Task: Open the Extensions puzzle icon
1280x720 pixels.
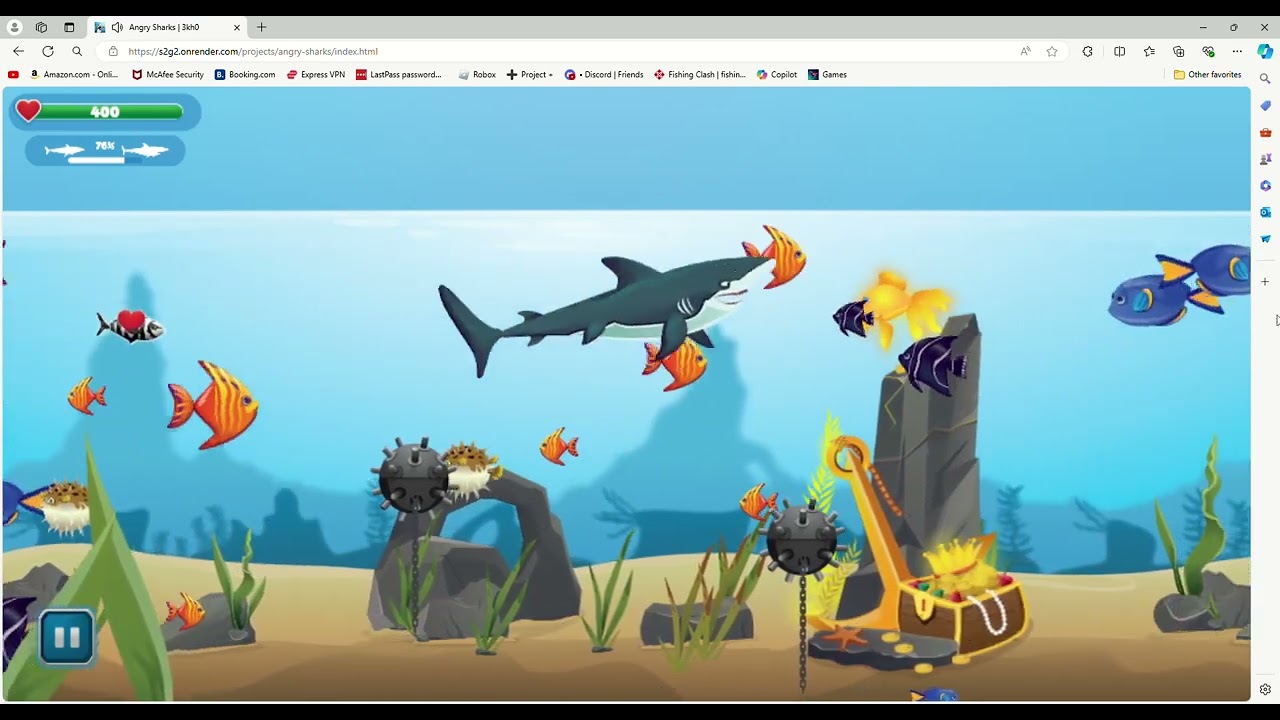Action: (x=1088, y=51)
